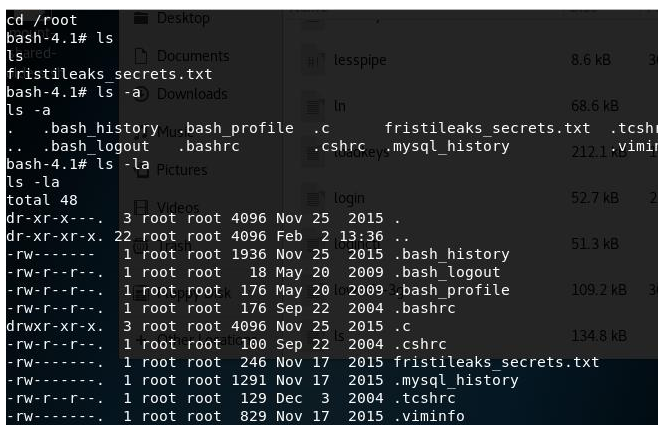
Task: Open the Pictures label in sidebar
Action: click(181, 170)
